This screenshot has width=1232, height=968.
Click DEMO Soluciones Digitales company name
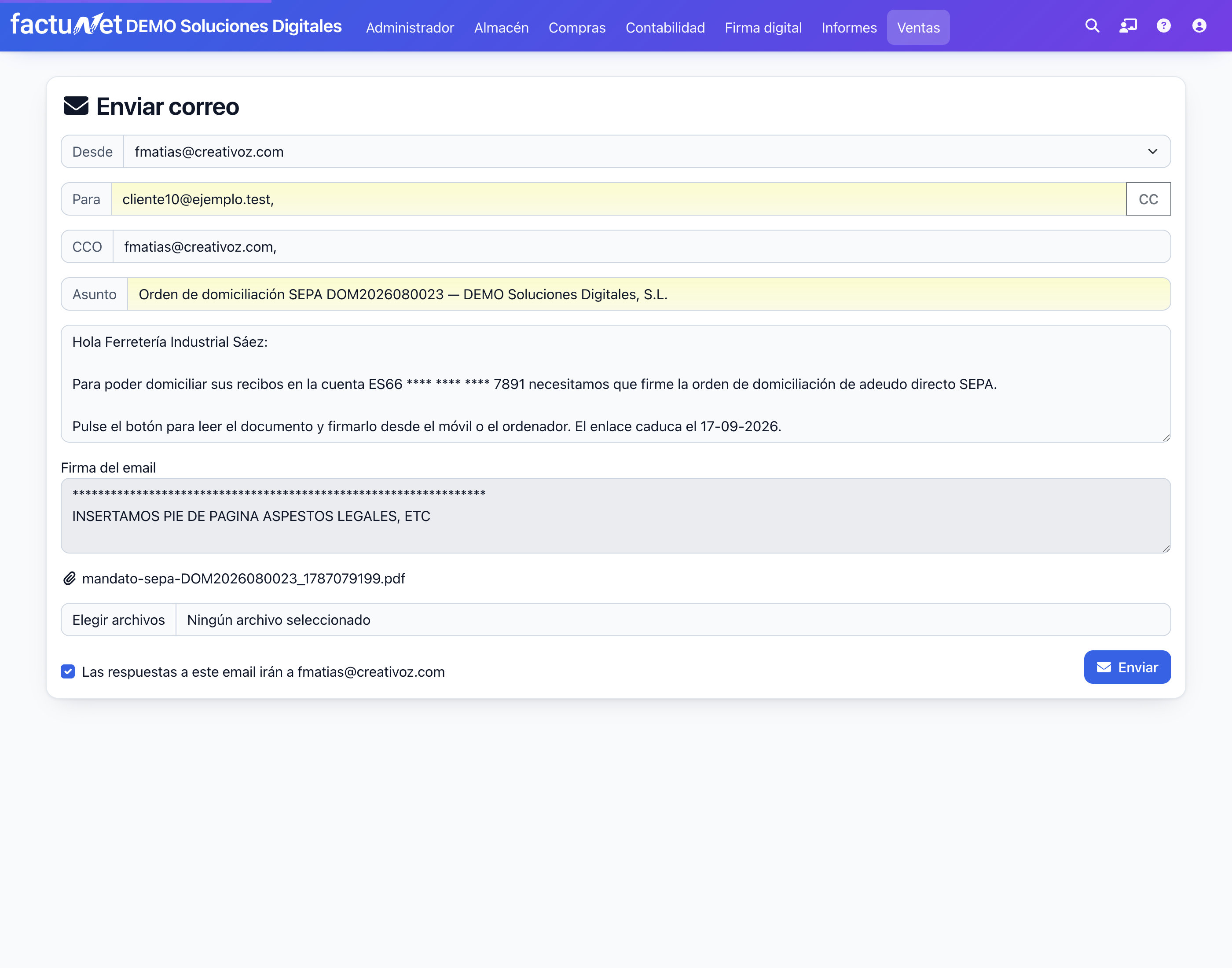[x=234, y=26]
